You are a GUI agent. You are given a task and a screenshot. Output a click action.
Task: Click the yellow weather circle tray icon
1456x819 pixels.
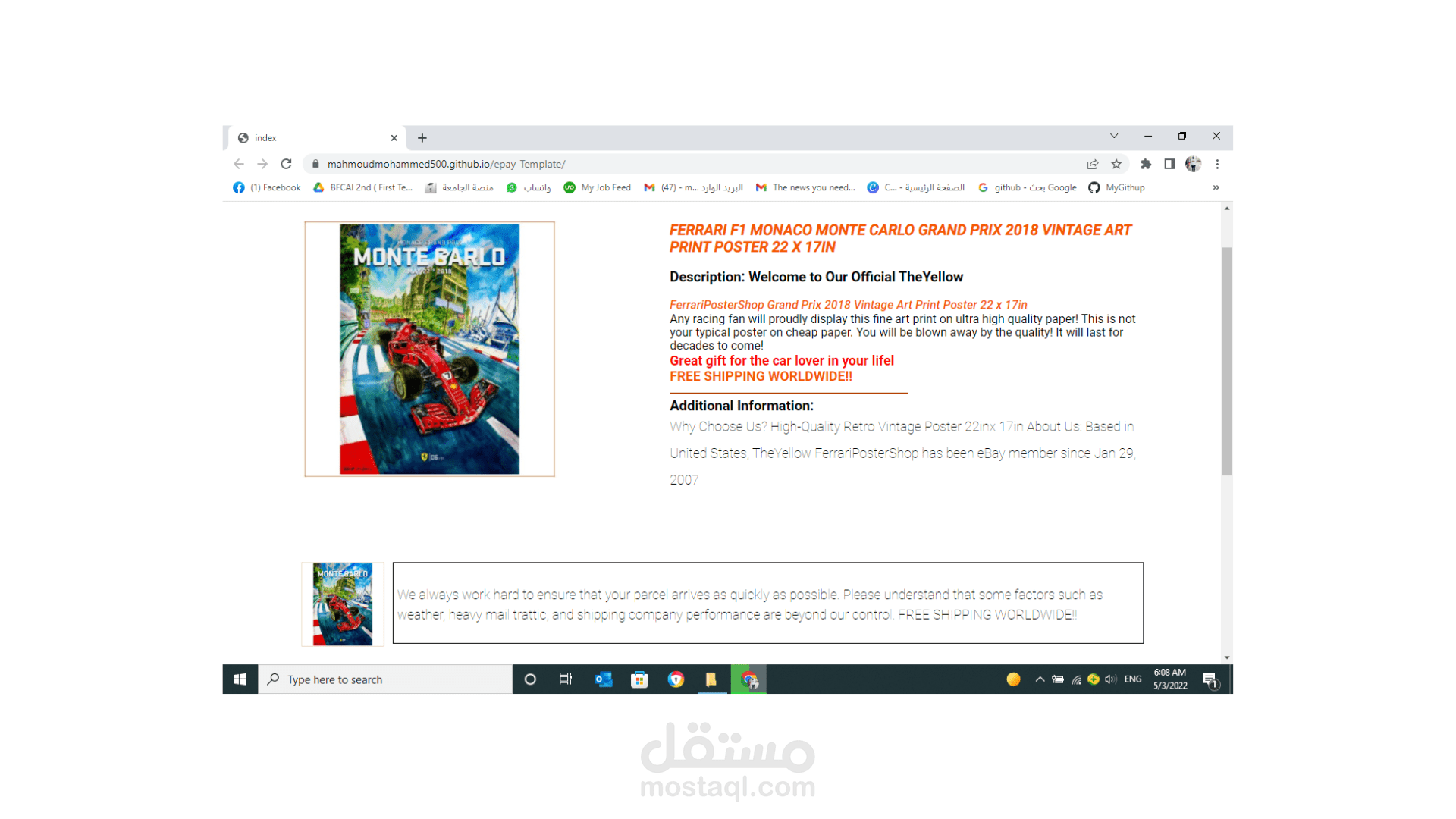1013,679
